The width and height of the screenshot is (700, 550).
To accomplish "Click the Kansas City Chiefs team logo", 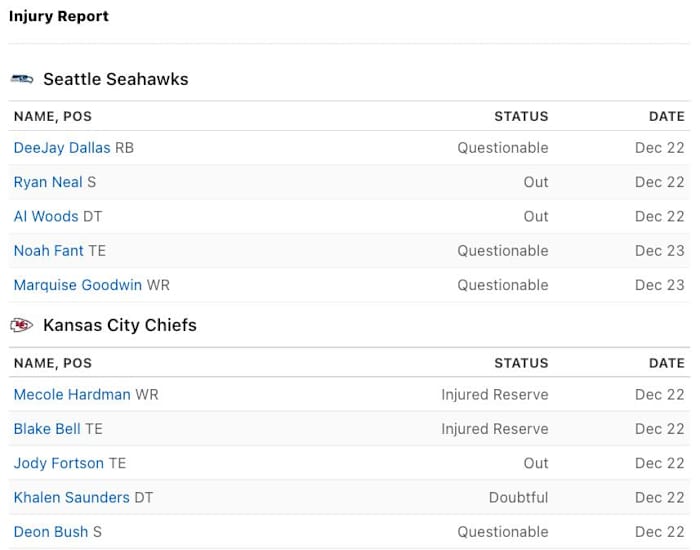I will [22, 325].
